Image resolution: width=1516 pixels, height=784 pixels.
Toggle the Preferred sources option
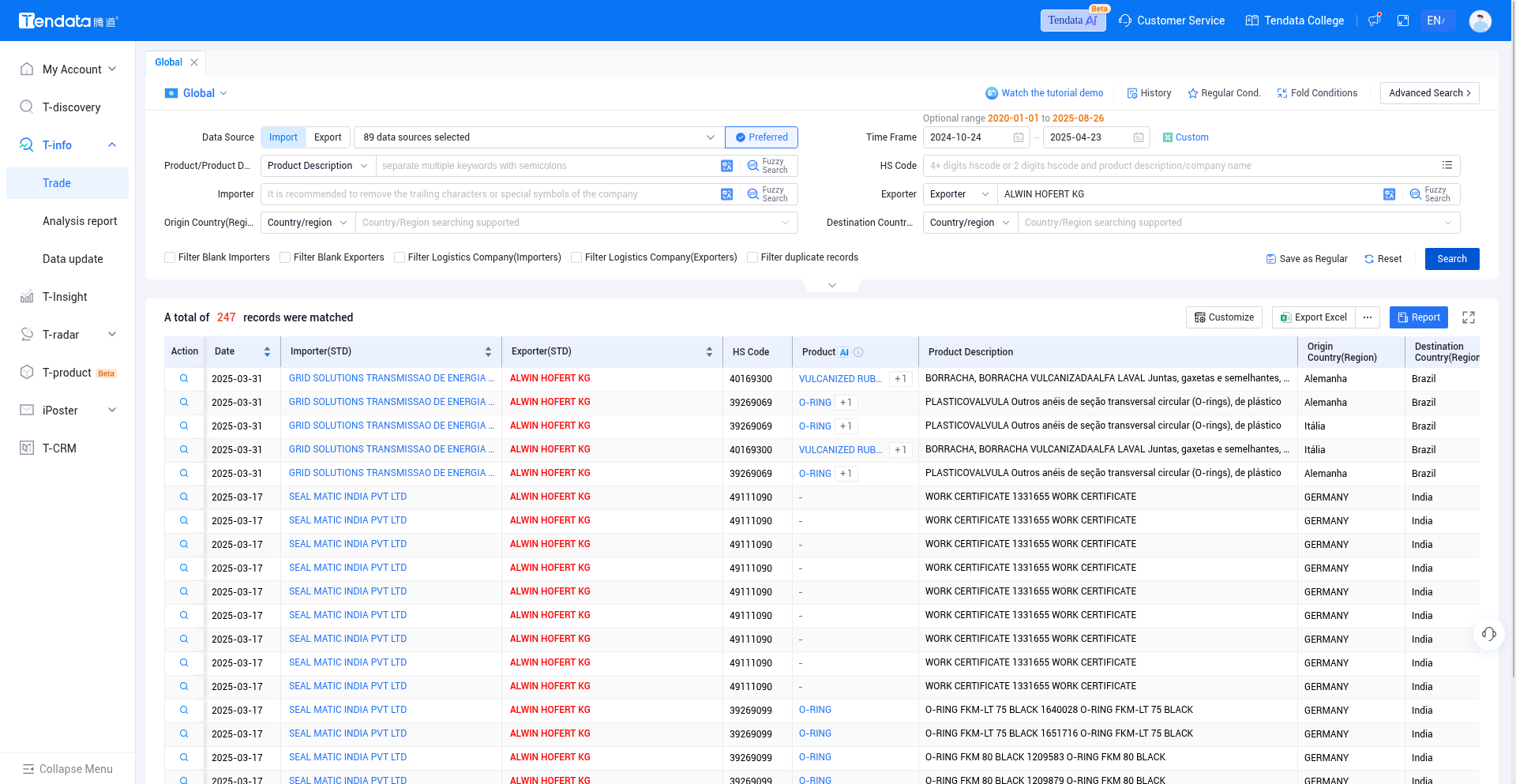(x=762, y=137)
